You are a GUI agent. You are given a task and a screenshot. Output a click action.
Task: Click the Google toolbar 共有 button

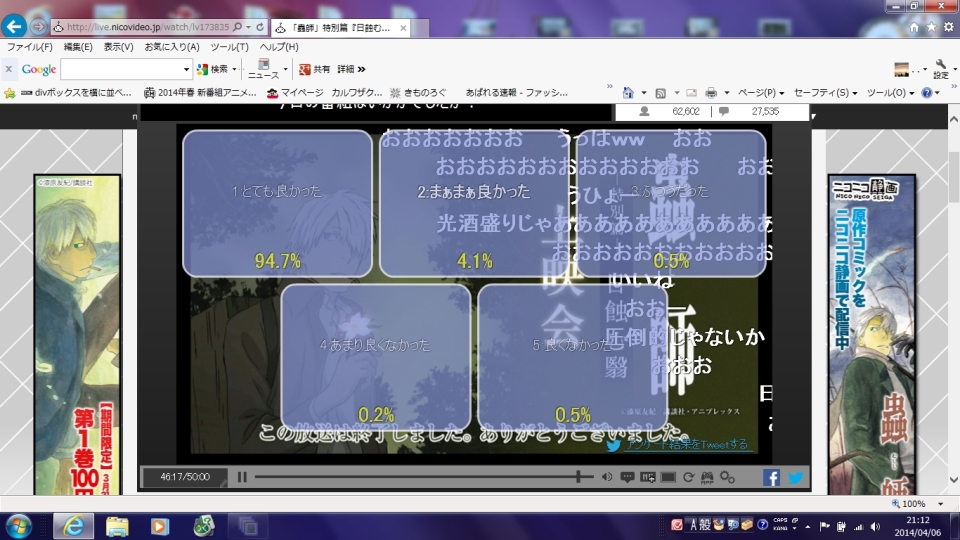[x=314, y=69]
